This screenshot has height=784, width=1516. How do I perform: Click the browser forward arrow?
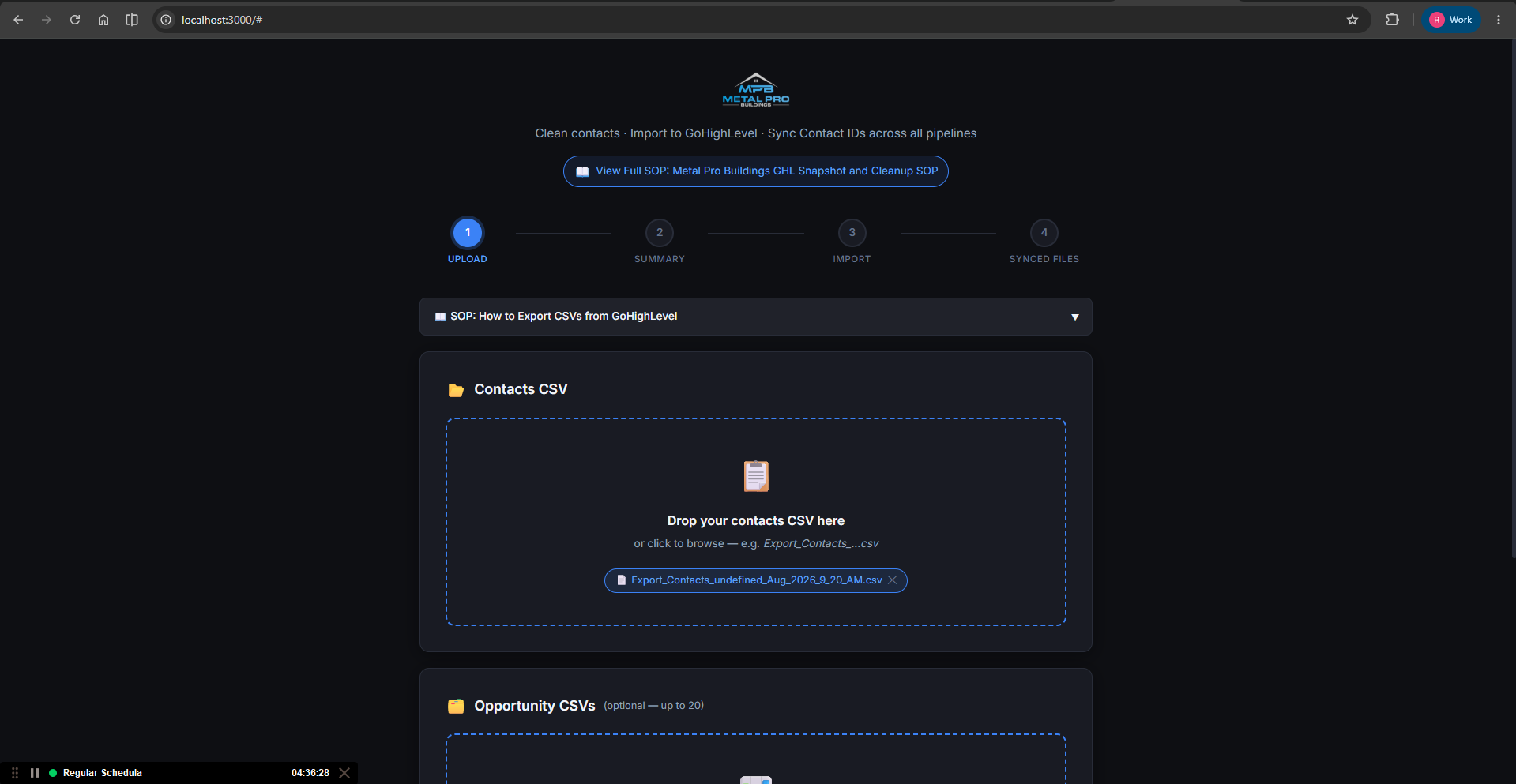tap(47, 20)
